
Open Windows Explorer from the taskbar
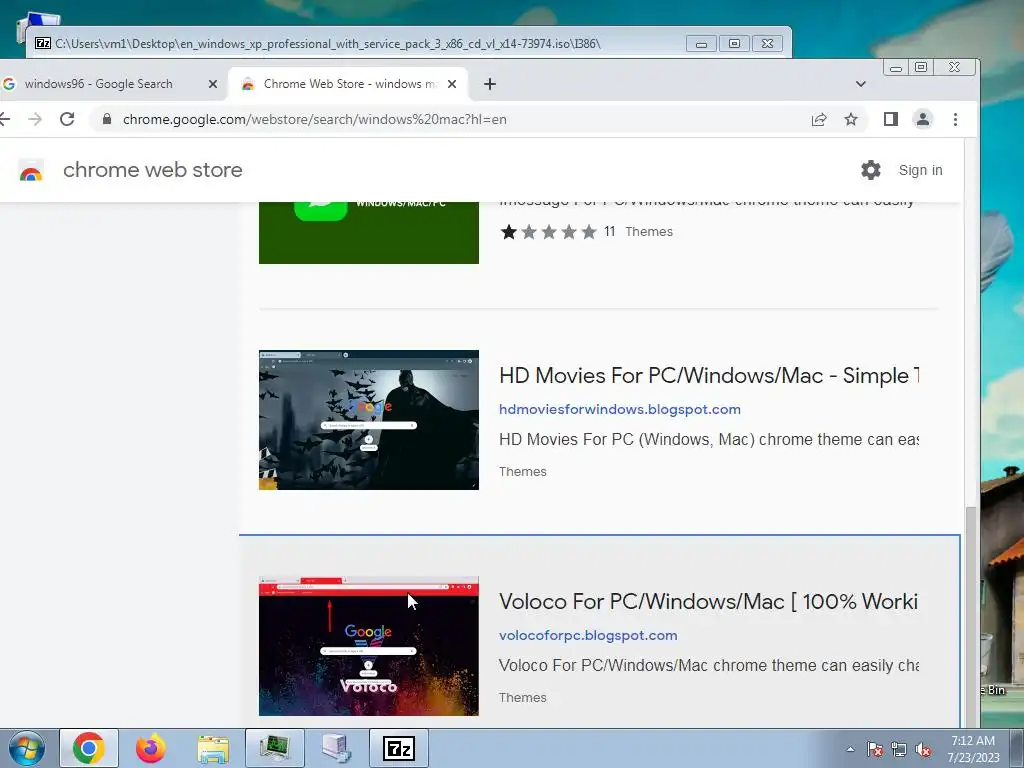[213, 748]
